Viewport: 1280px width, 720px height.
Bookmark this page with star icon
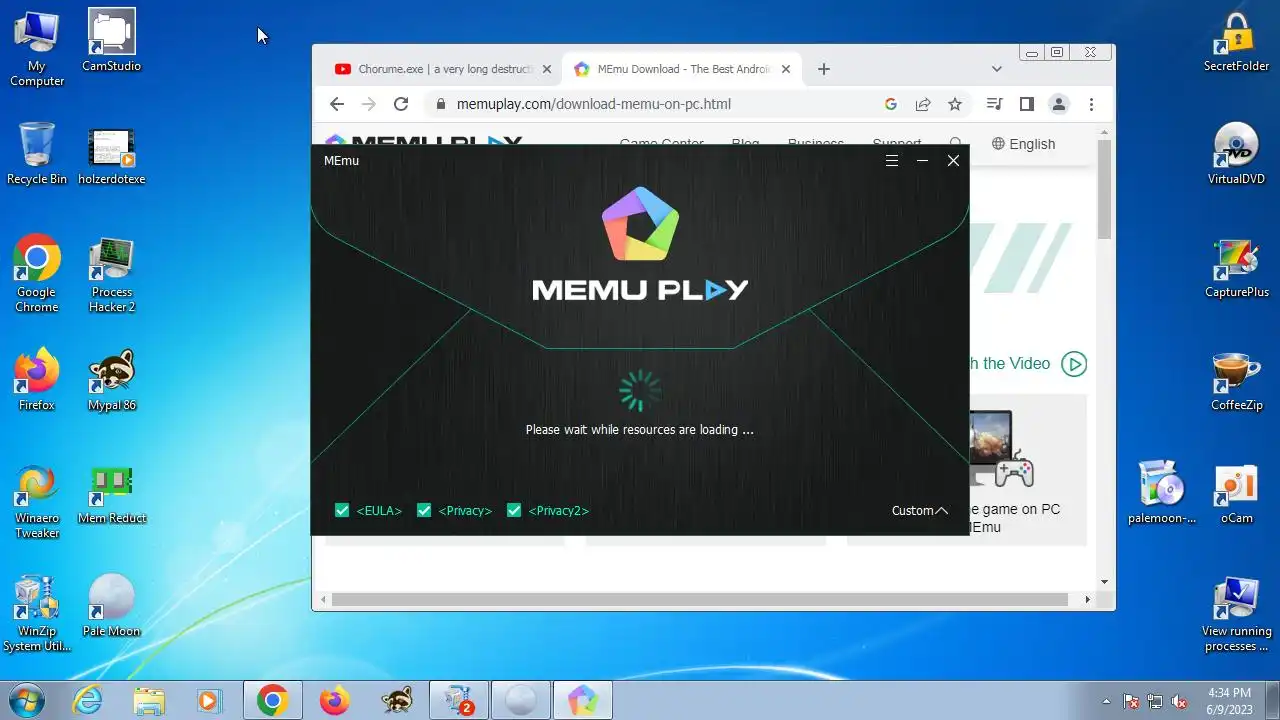[955, 104]
